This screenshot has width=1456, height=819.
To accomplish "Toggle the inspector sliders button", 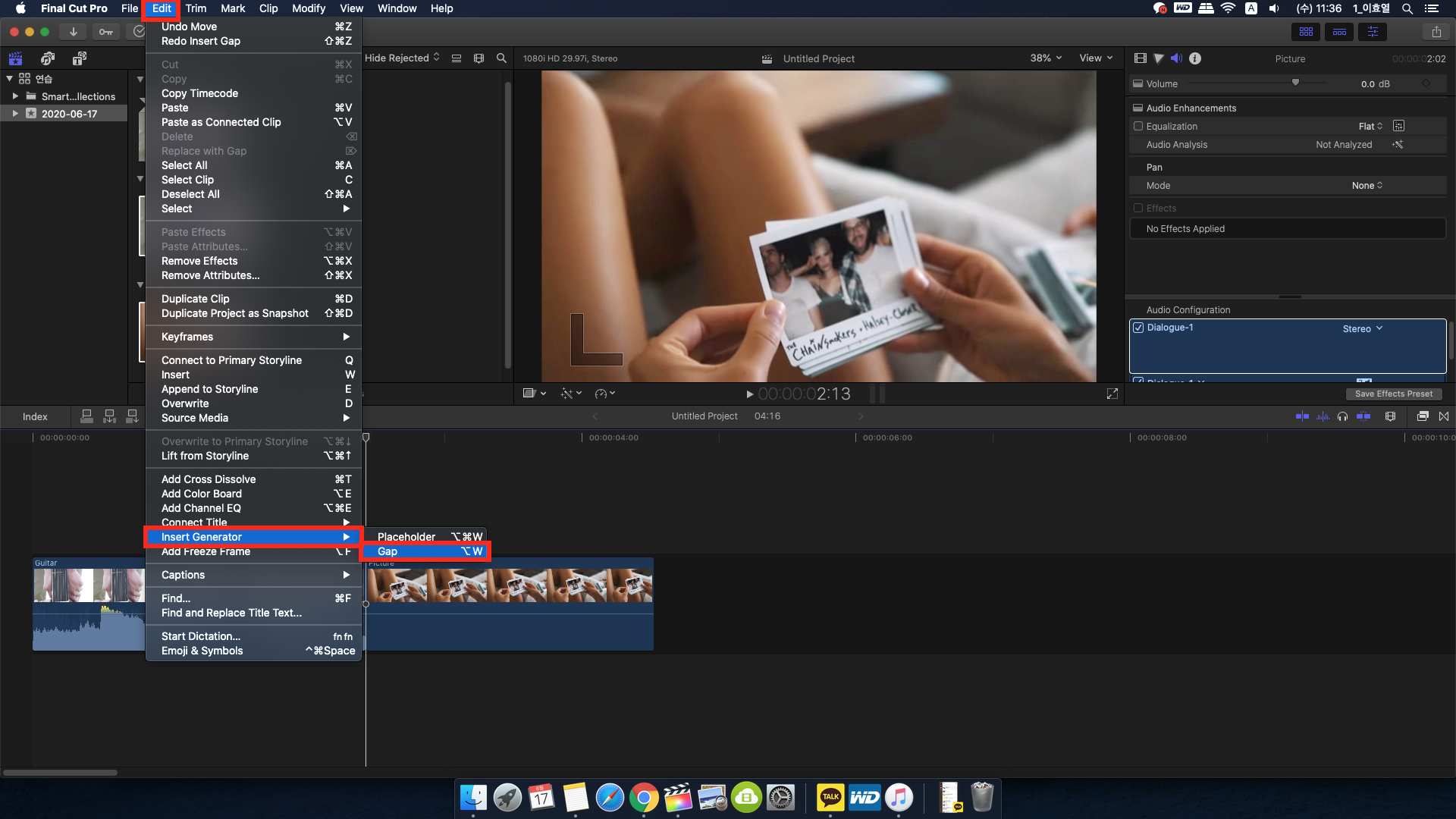I will click(x=1373, y=32).
